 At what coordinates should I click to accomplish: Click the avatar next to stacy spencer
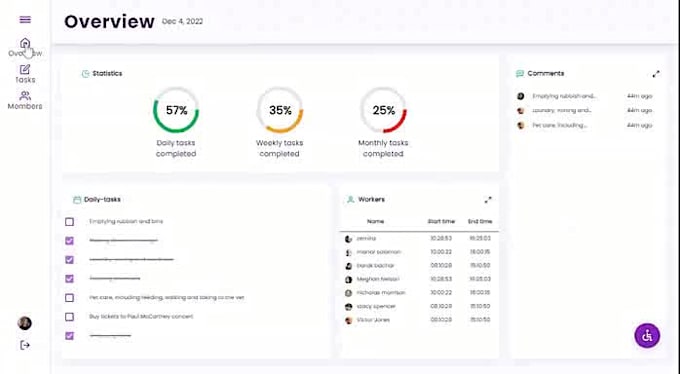tap(348, 307)
